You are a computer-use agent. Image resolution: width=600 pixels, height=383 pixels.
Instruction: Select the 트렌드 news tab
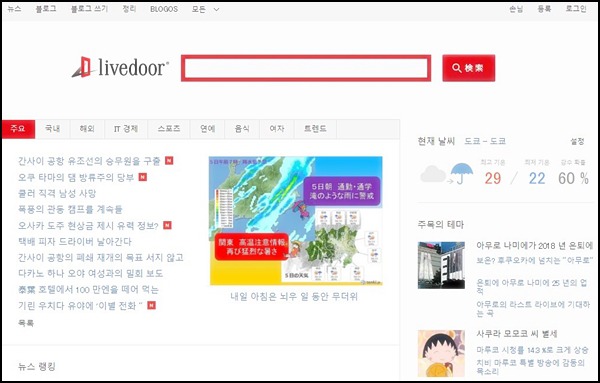point(315,129)
